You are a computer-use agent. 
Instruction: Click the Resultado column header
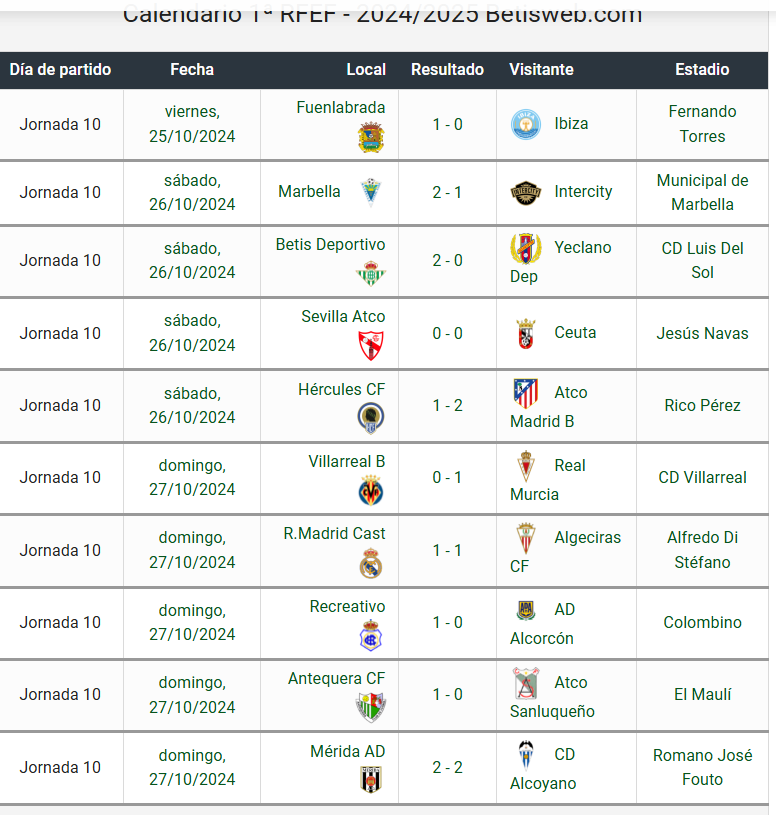[x=447, y=70]
